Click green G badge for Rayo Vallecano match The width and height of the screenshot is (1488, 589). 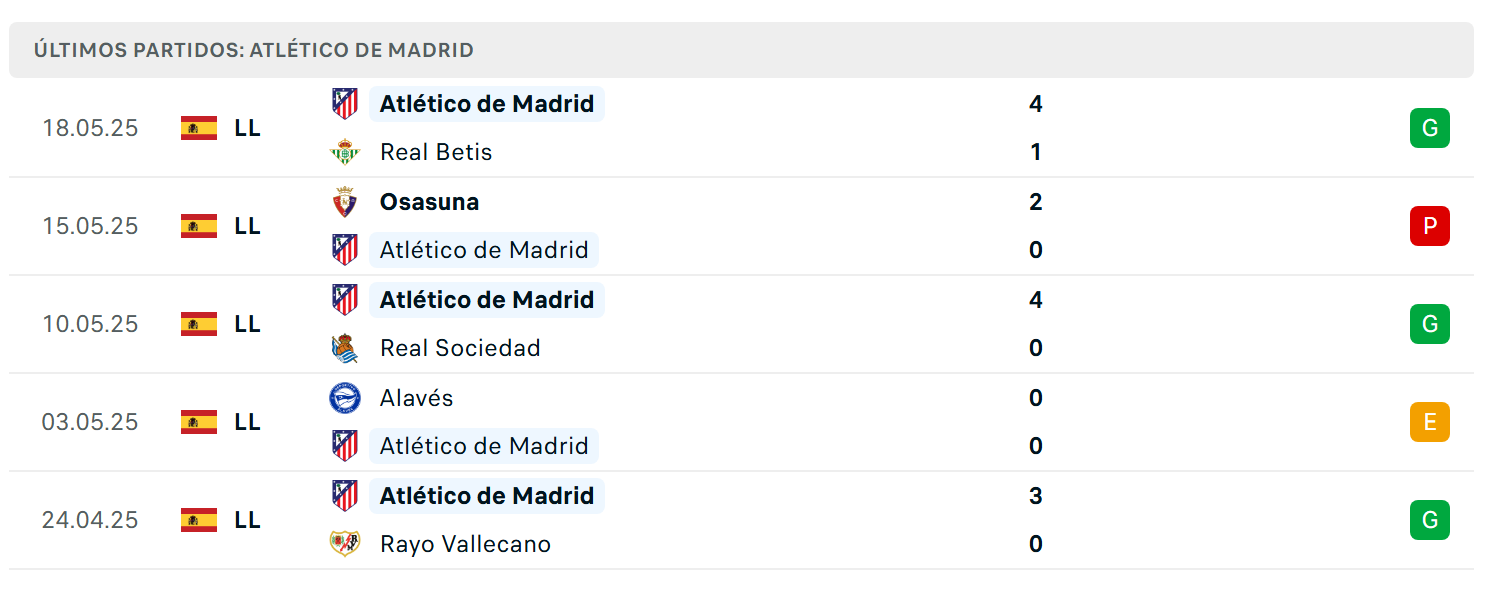coord(1429,520)
